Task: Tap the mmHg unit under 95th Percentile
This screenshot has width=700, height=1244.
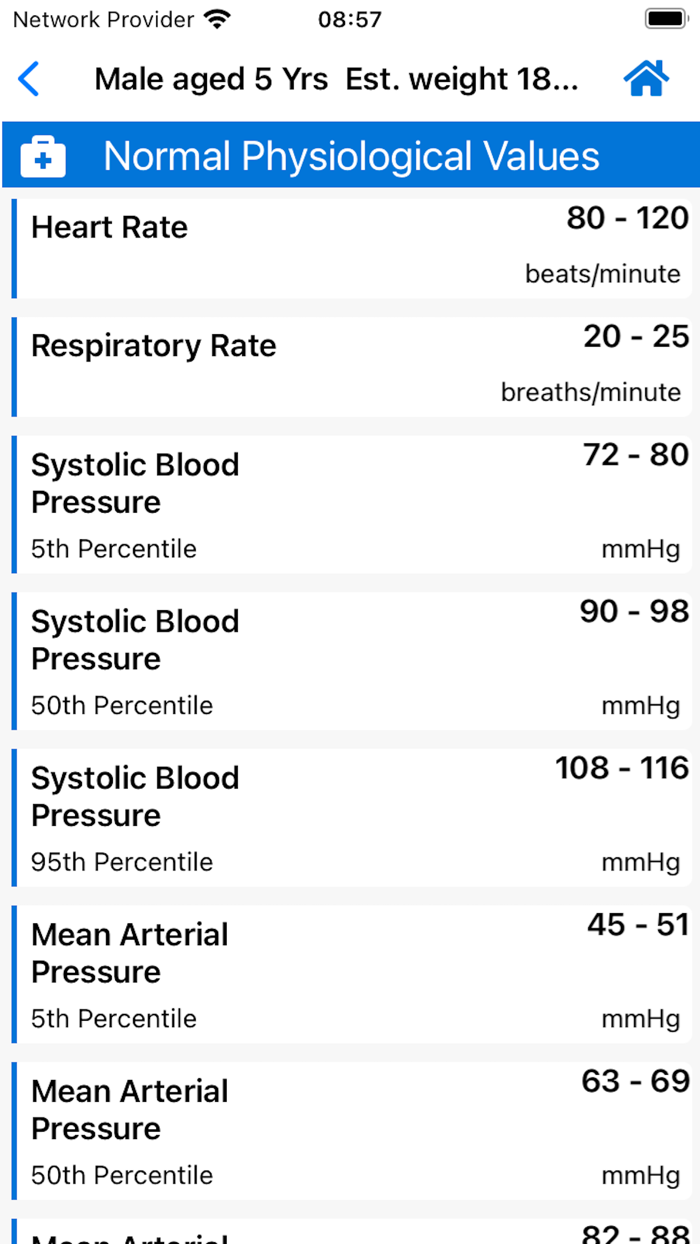Action: coord(641,862)
